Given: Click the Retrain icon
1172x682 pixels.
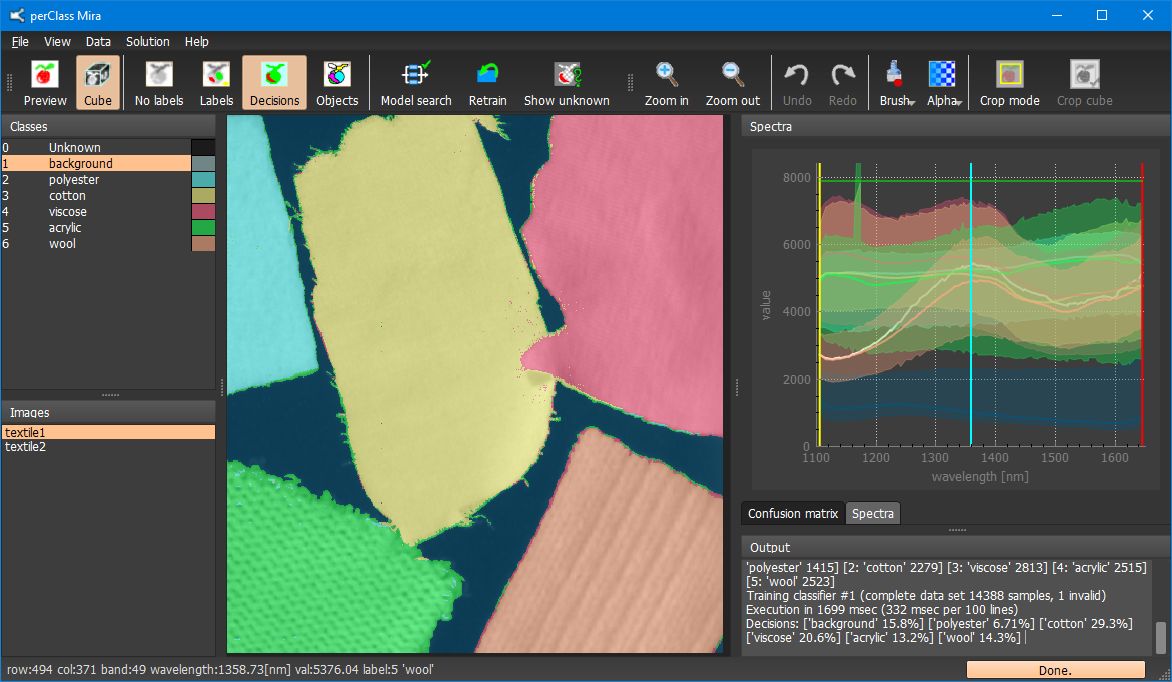Looking at the screenshot, I should coord(488,82).
